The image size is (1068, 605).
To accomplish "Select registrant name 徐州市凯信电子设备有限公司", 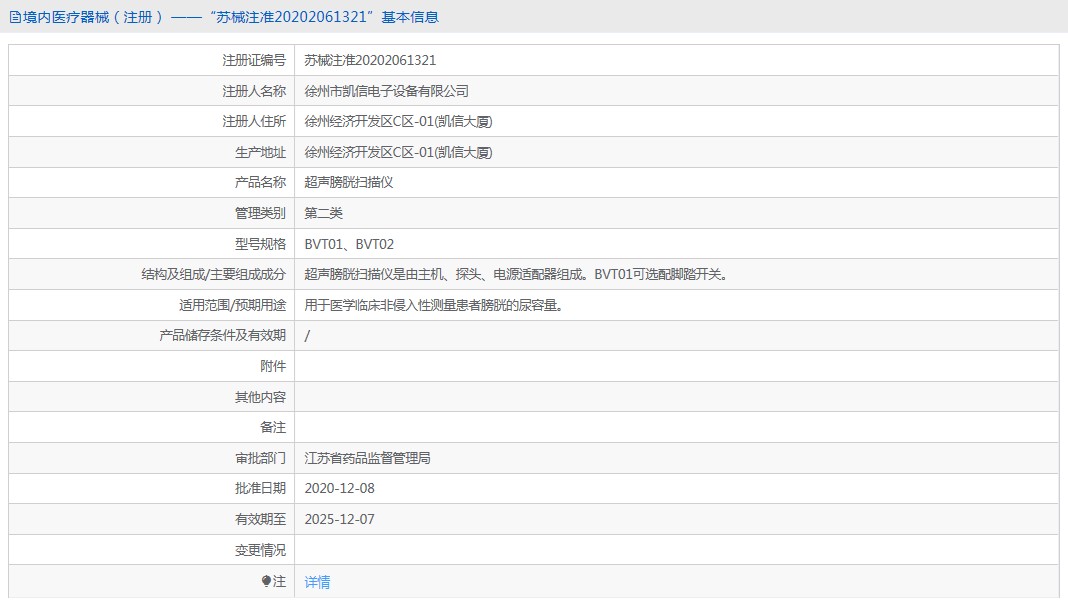I will click(x=386, y=91).
